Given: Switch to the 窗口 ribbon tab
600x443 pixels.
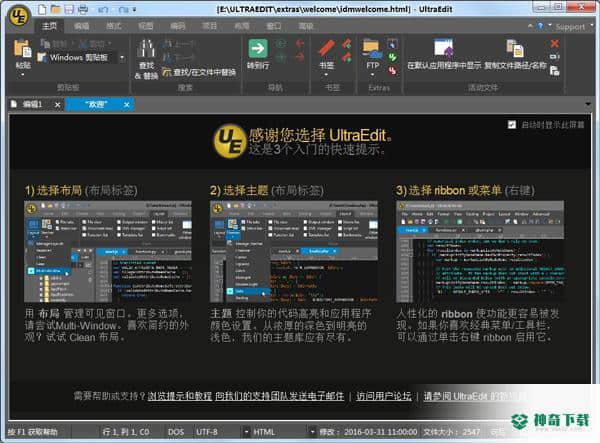Looking at the screenshot, I should click(274, 26).
